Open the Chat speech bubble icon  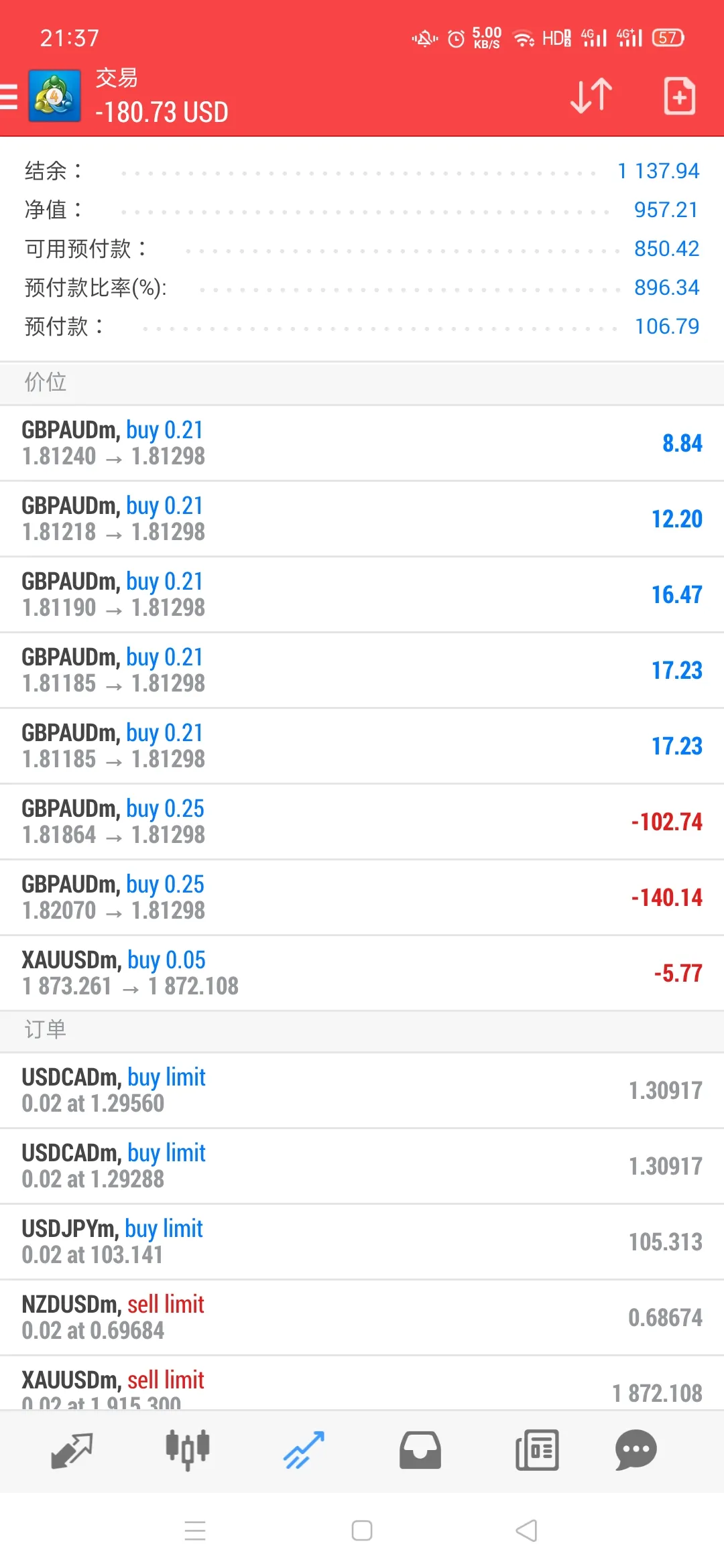pyautogui.click(x=636, y=1450)
